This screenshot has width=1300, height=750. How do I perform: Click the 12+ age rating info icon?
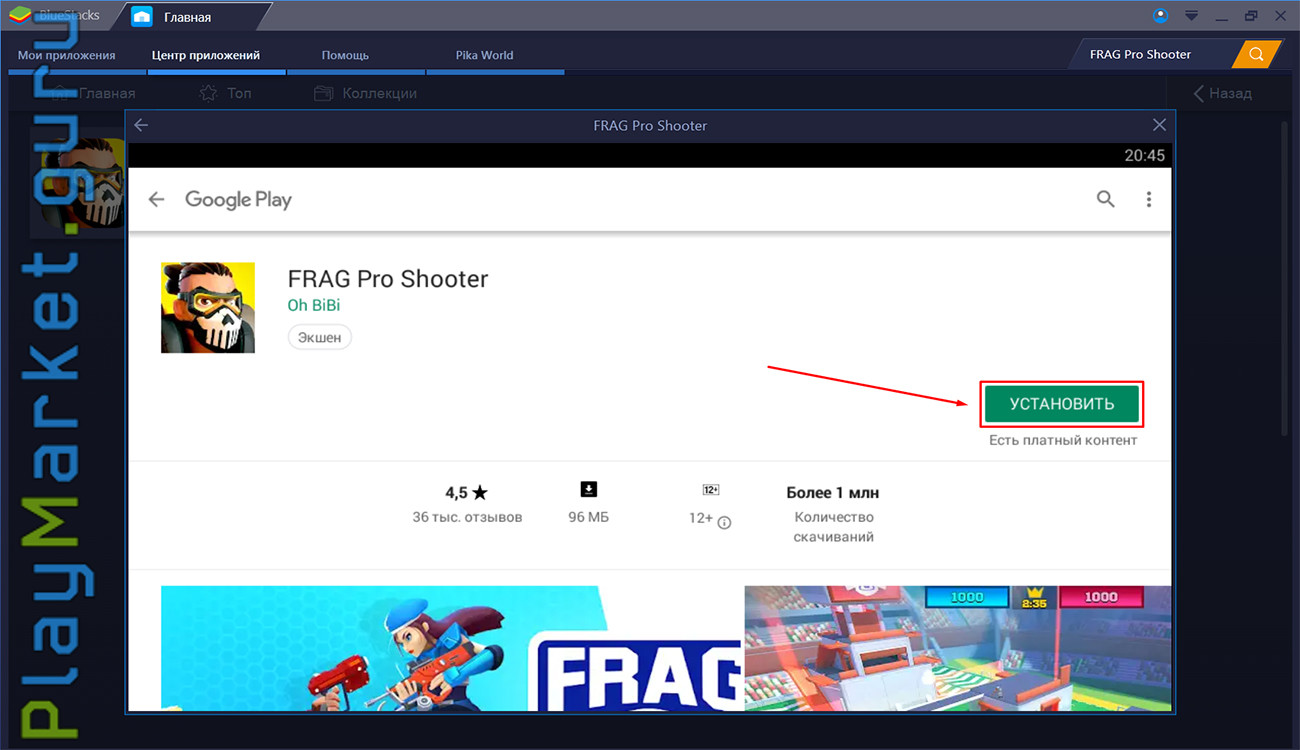(x=724, y=522)
